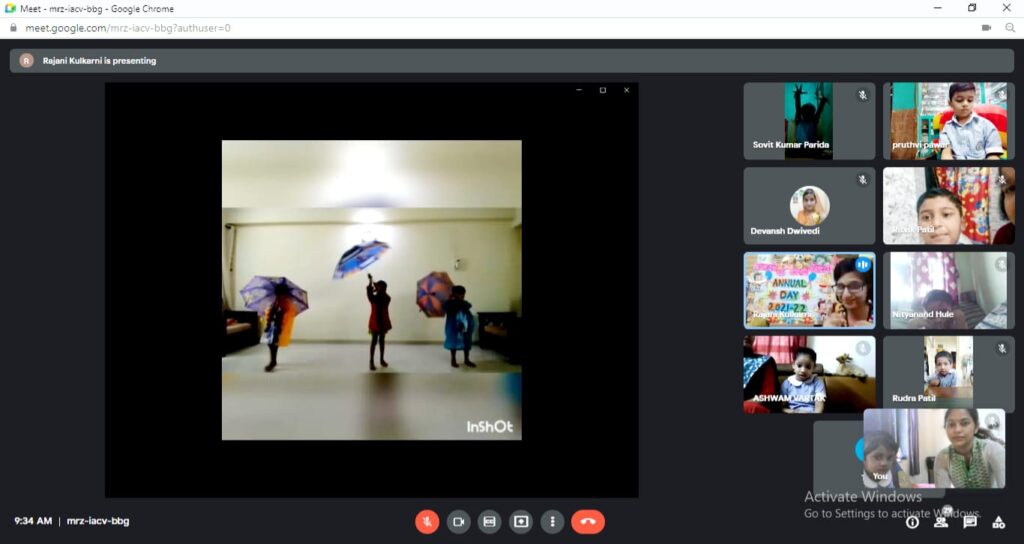Image resolution: width=1024 pixels, height=544 pixels.
Task: Click your own self-view tile
Action: pos(934,449)
